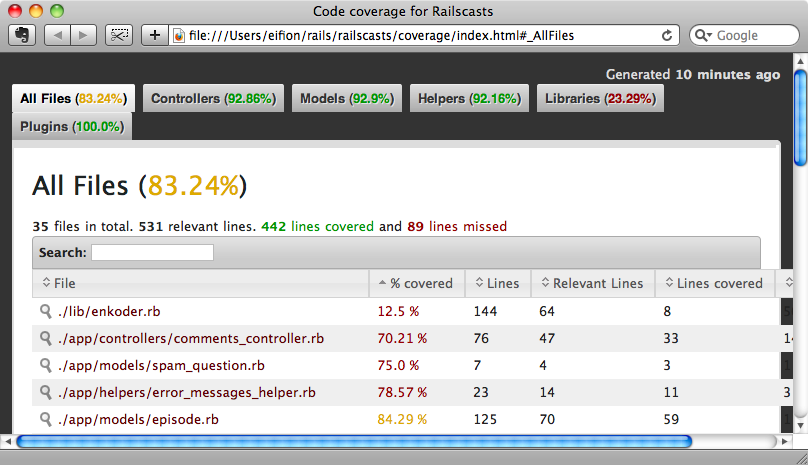Screen dimensions: 808x465
Task: Click the web clip scissors toolbar icon
Action: click(x=119, y=35)
